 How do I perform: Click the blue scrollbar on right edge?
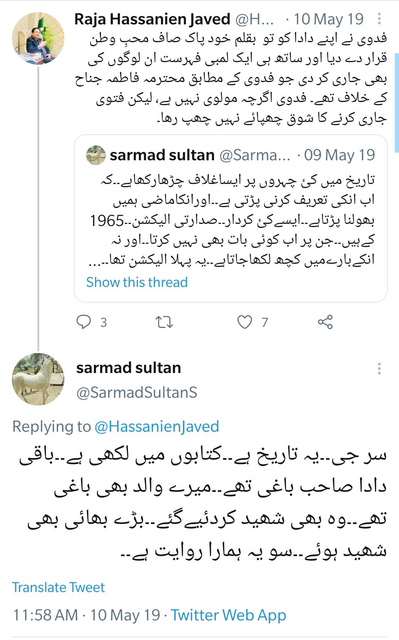(x=397, y=102)
